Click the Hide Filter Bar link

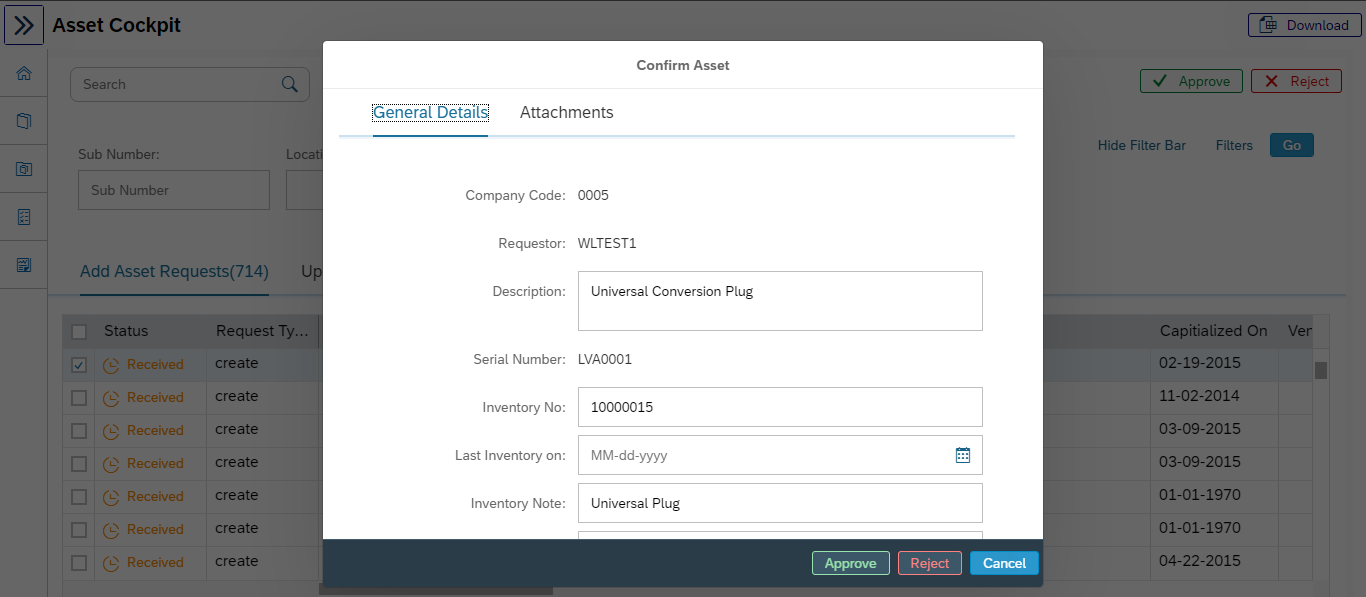1142,145
